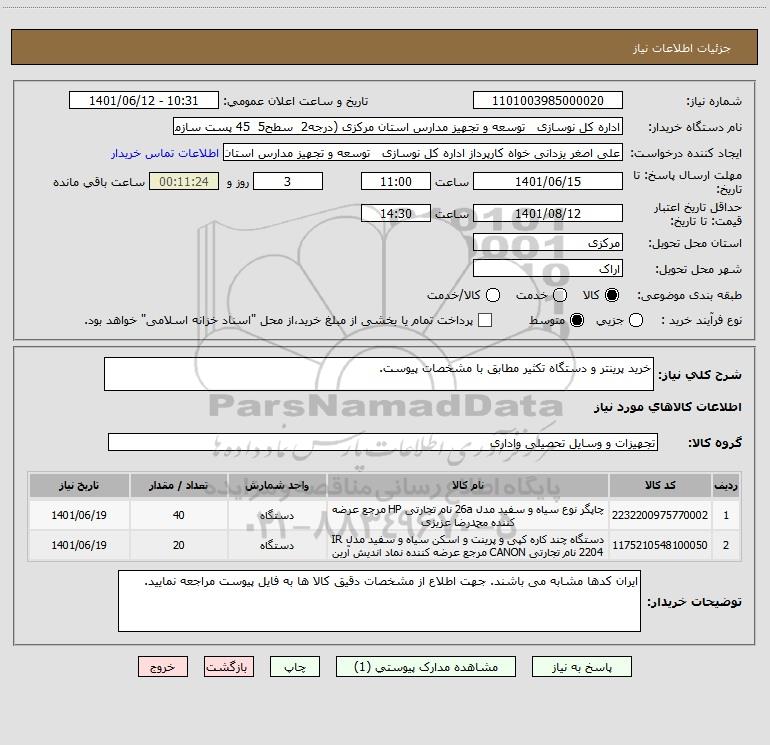The height and width of the screenshot is (745, 770).
Task: Click the چاپ print button
Action: pos(295,667)
